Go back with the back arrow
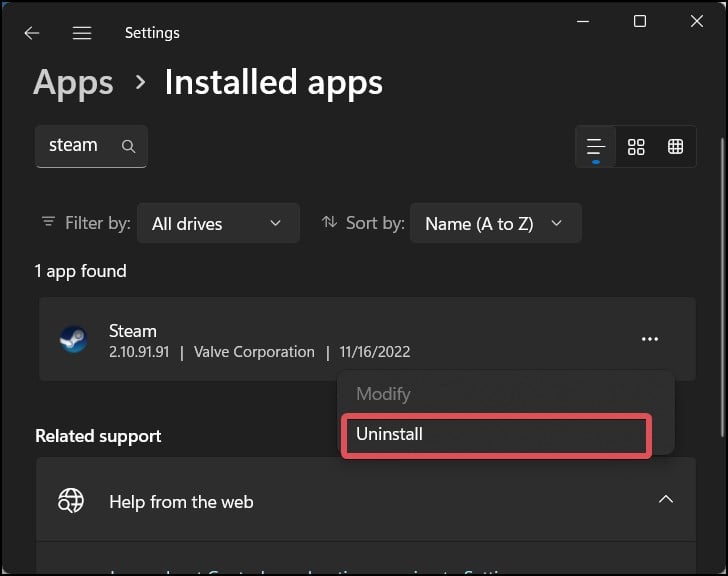 coord(32,33)
